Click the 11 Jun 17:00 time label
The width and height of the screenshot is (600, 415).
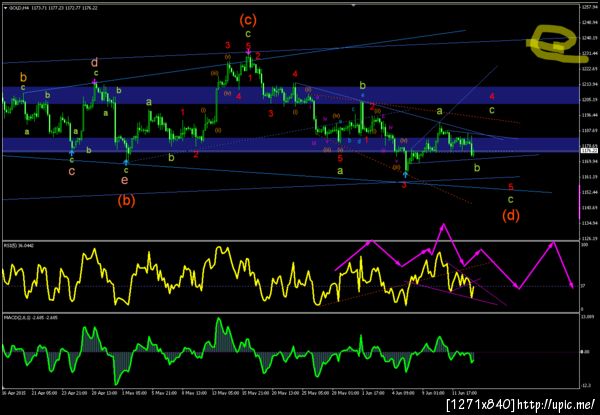(x=463, y=392)
